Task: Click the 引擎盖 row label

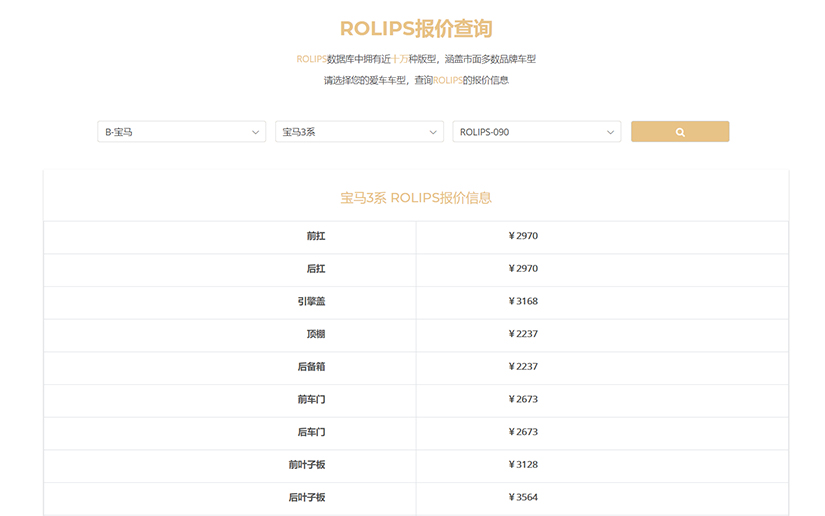Action: tap(311, 301)
